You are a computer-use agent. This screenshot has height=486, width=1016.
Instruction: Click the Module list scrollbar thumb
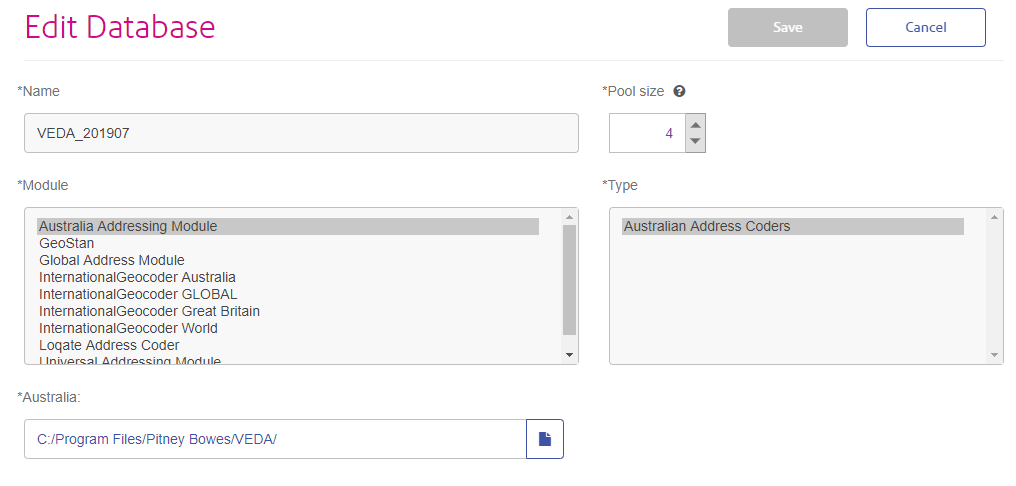pyautogui.click(x=570, y=280)
